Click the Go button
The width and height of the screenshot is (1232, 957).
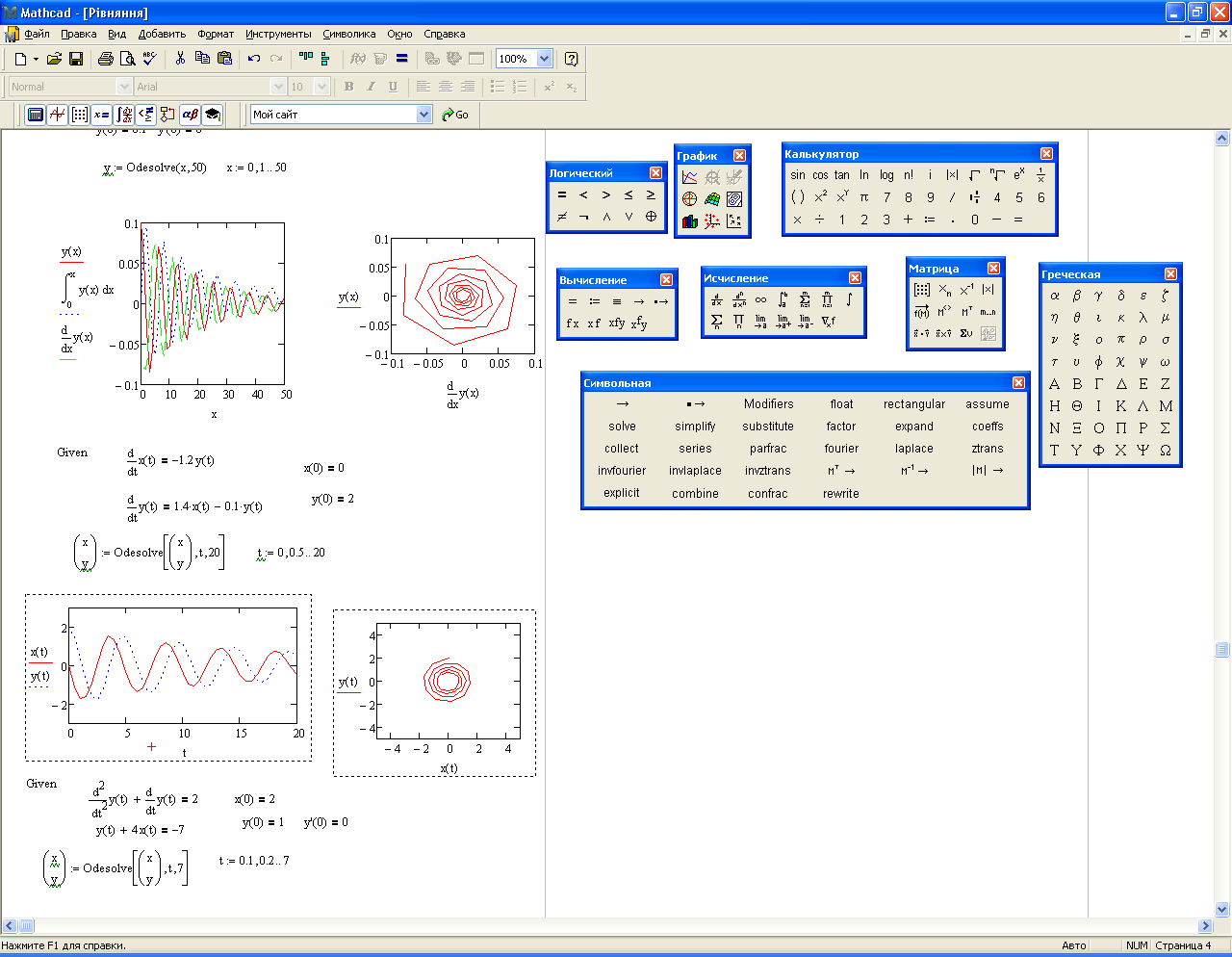455,115
